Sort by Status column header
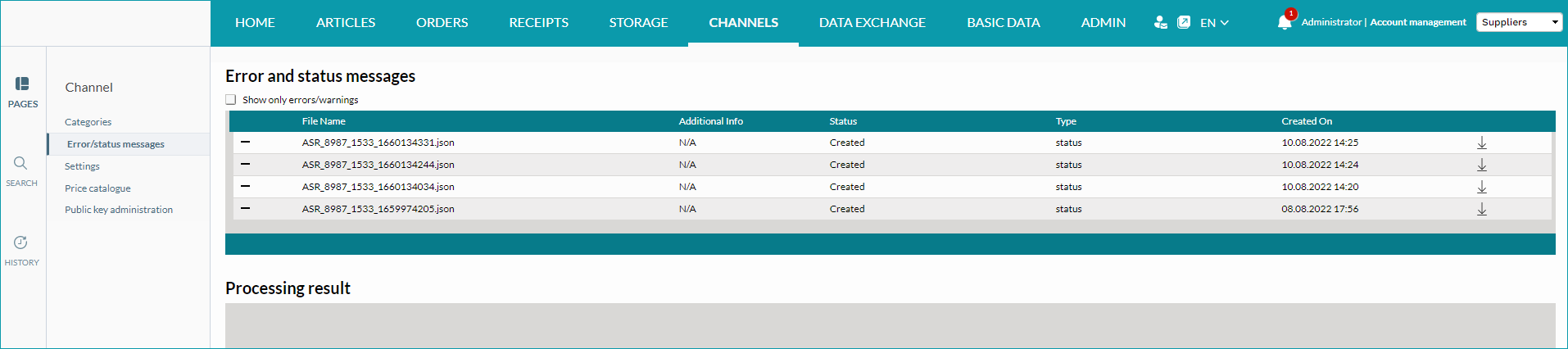Image resolution: width=1568 pixels, height=349 pixels. pos(843,121)
